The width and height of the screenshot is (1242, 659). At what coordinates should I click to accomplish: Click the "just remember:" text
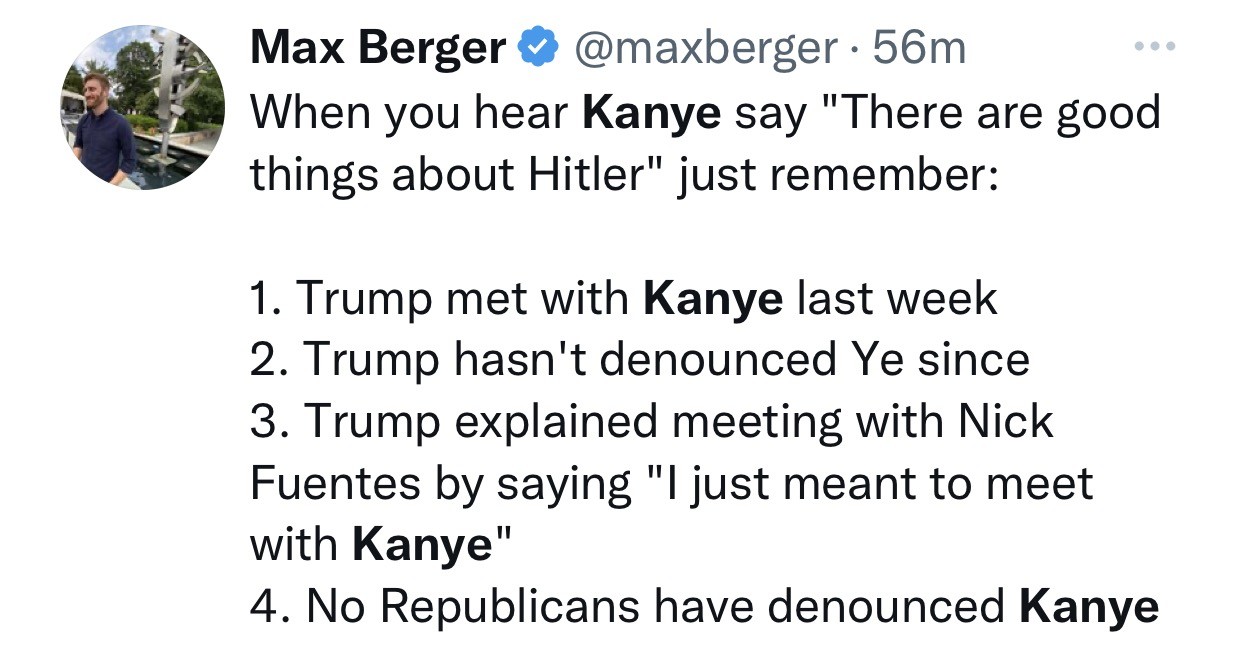coord(836,175)
